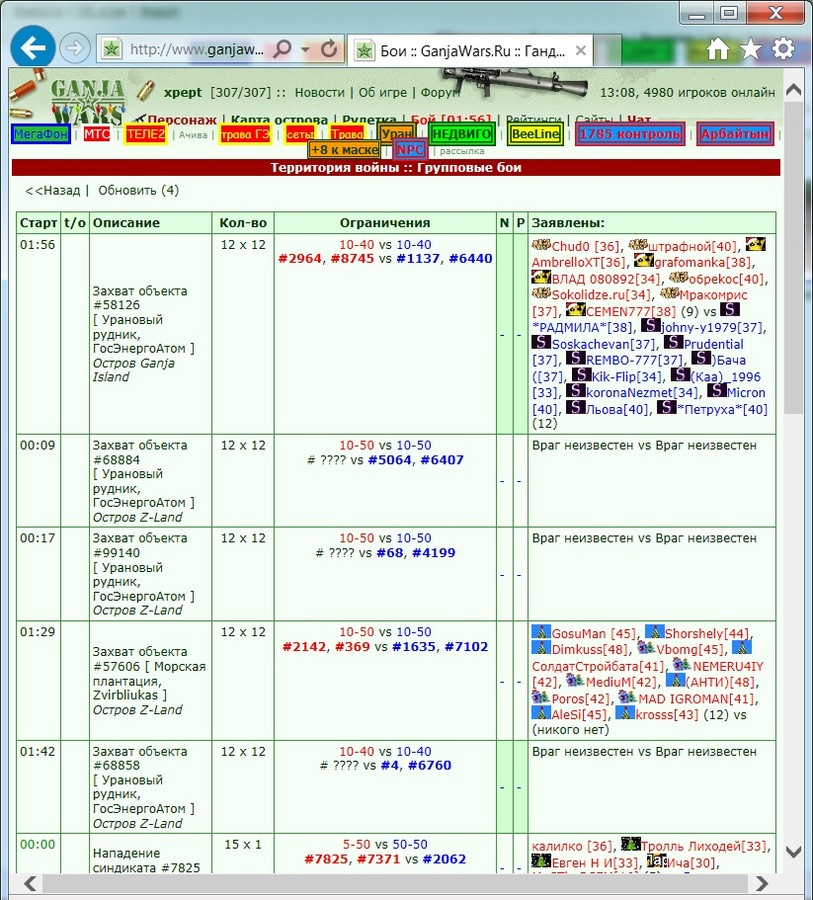Click the S icon before Soskachevan[37]
Image resolution: width=813 pixels, height=900 pixels.
[x=541, y=343]
